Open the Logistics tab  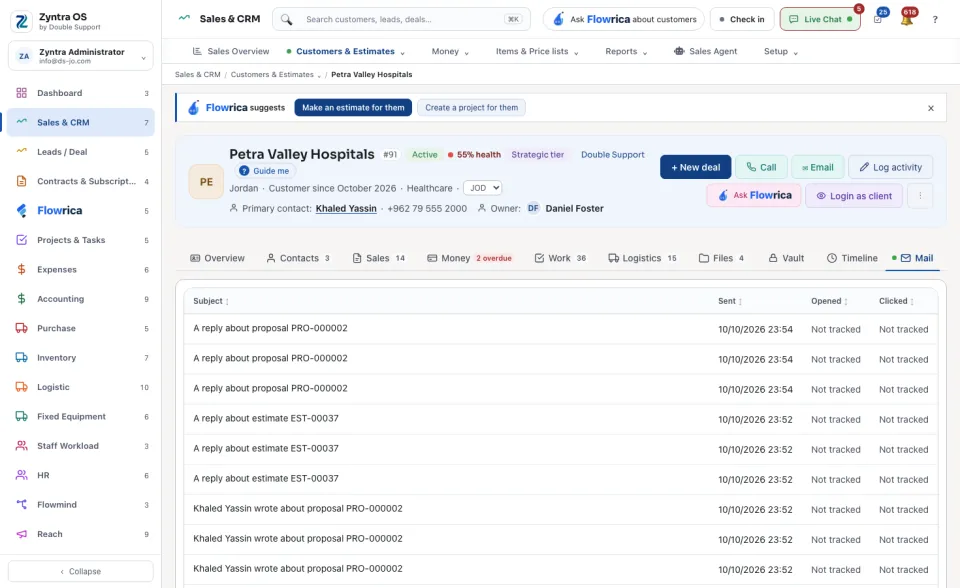[x=642, y=258]
